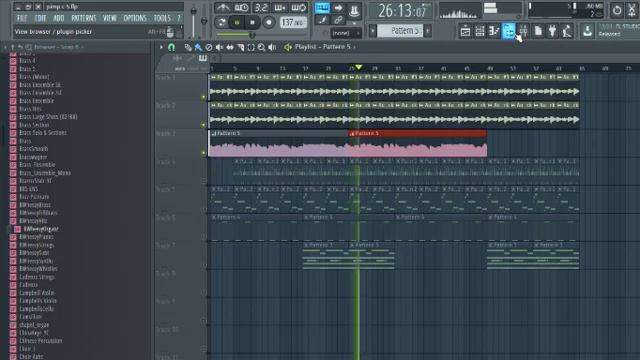Click the tempo field showing 137
This screenshot has width=640, height=360.
[x=293, y=22]
